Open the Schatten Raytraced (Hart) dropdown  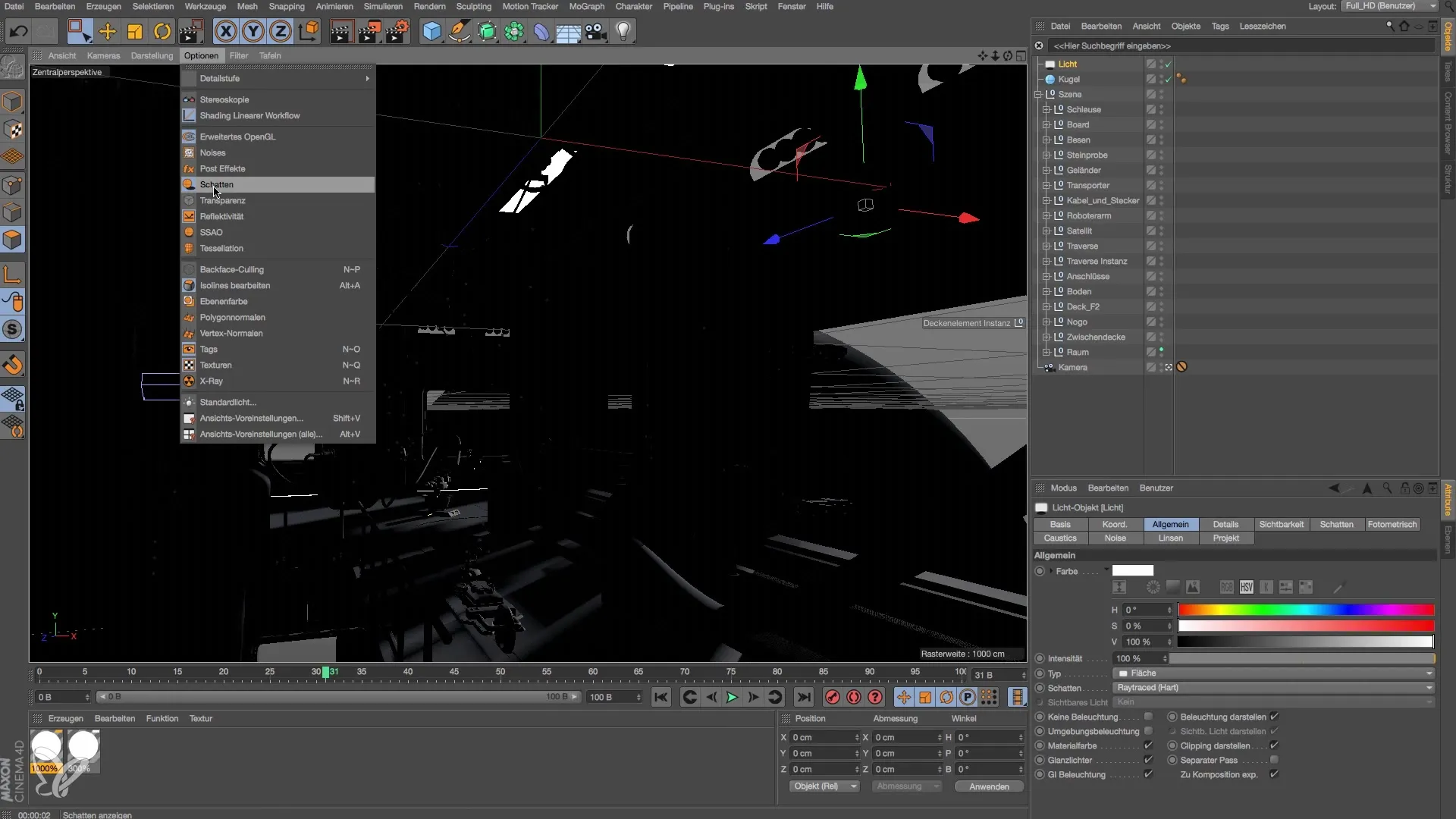tap(1274, 688)
